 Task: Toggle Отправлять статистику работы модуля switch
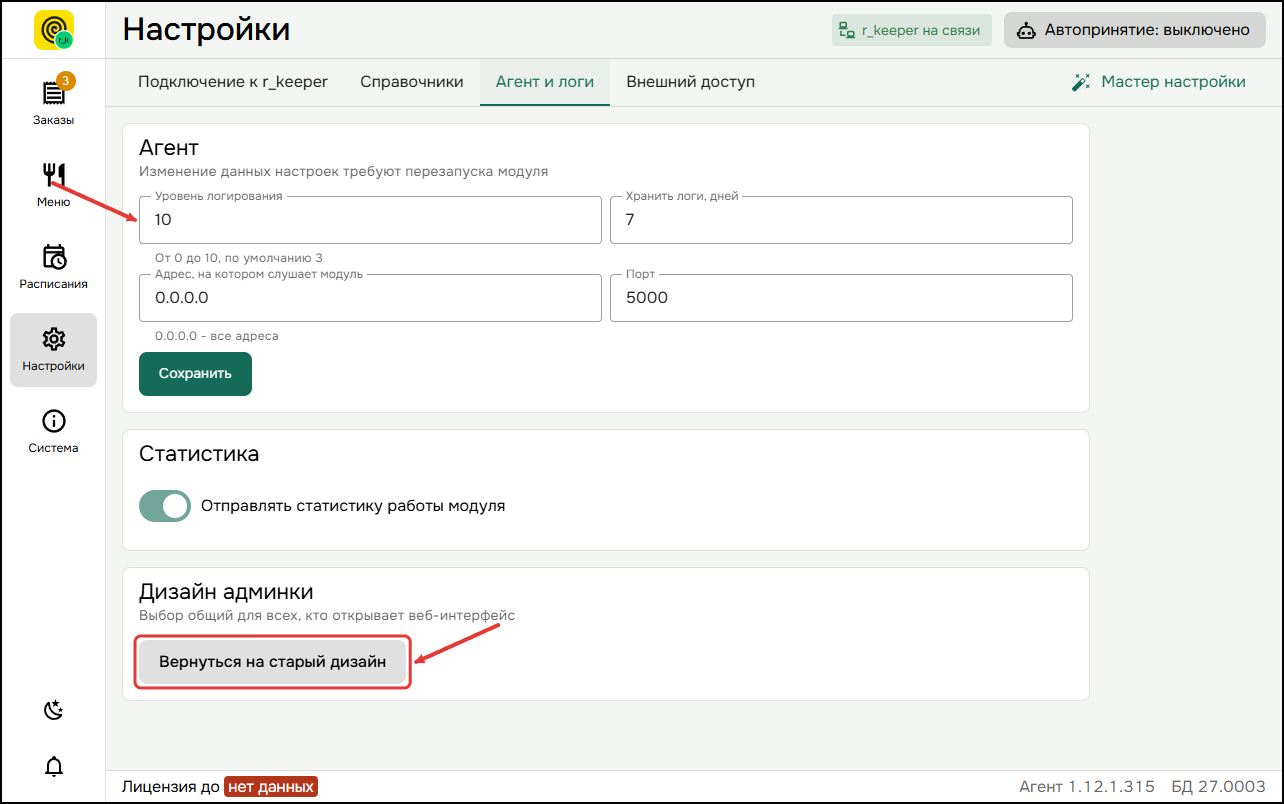pyautogui.click(x=165, y=506)
